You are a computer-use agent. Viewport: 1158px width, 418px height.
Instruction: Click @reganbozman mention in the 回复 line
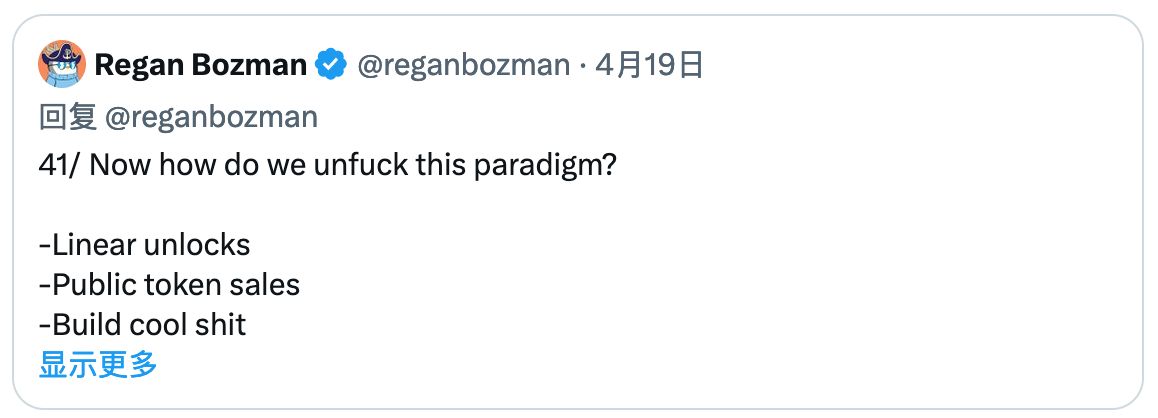(211, 117)
